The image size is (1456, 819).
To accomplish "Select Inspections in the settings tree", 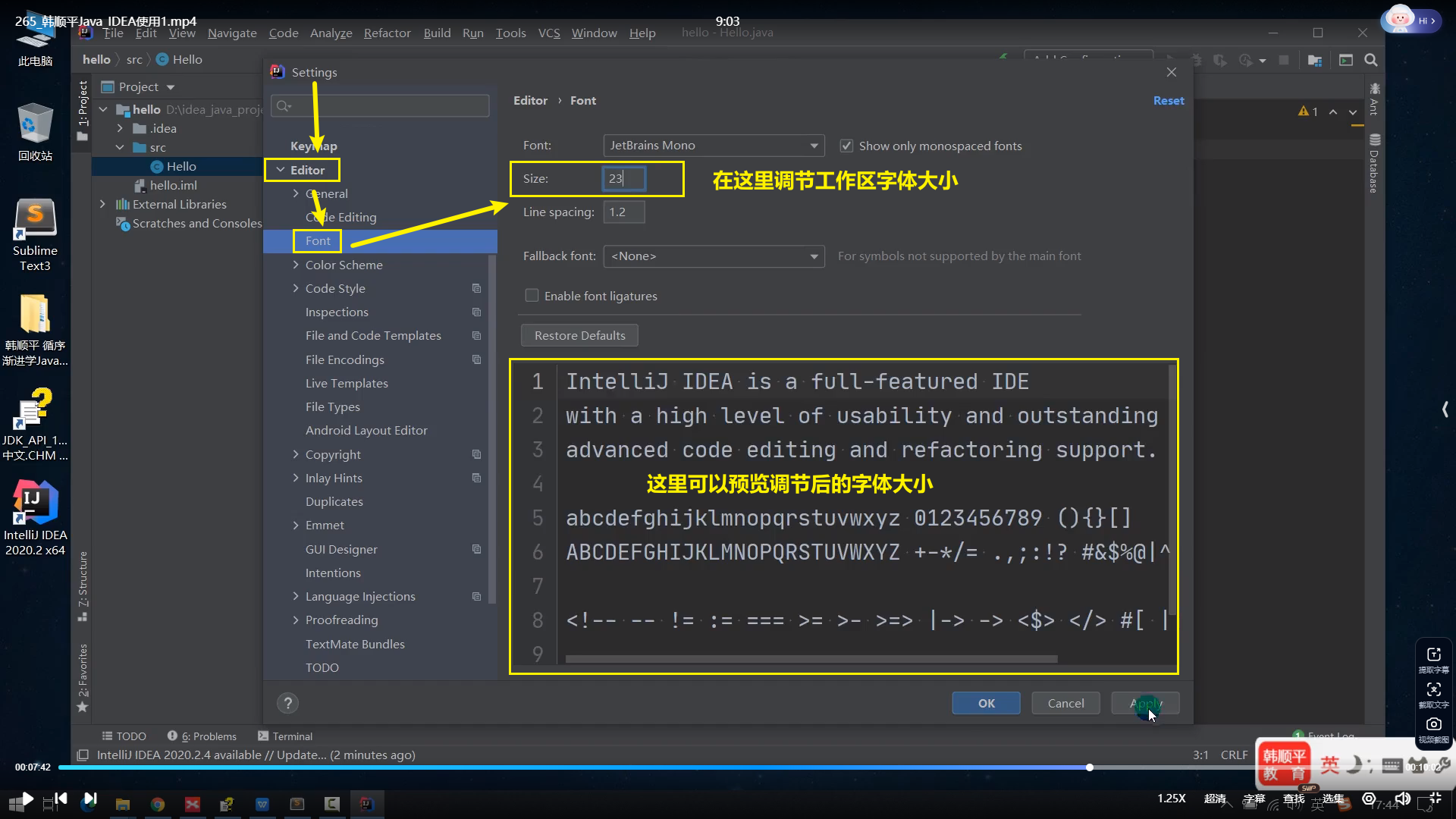I will (337, 312).
